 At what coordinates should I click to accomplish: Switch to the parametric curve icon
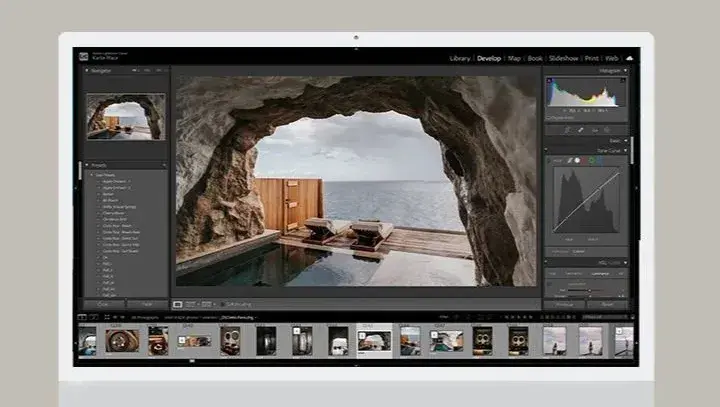point(570,160)
